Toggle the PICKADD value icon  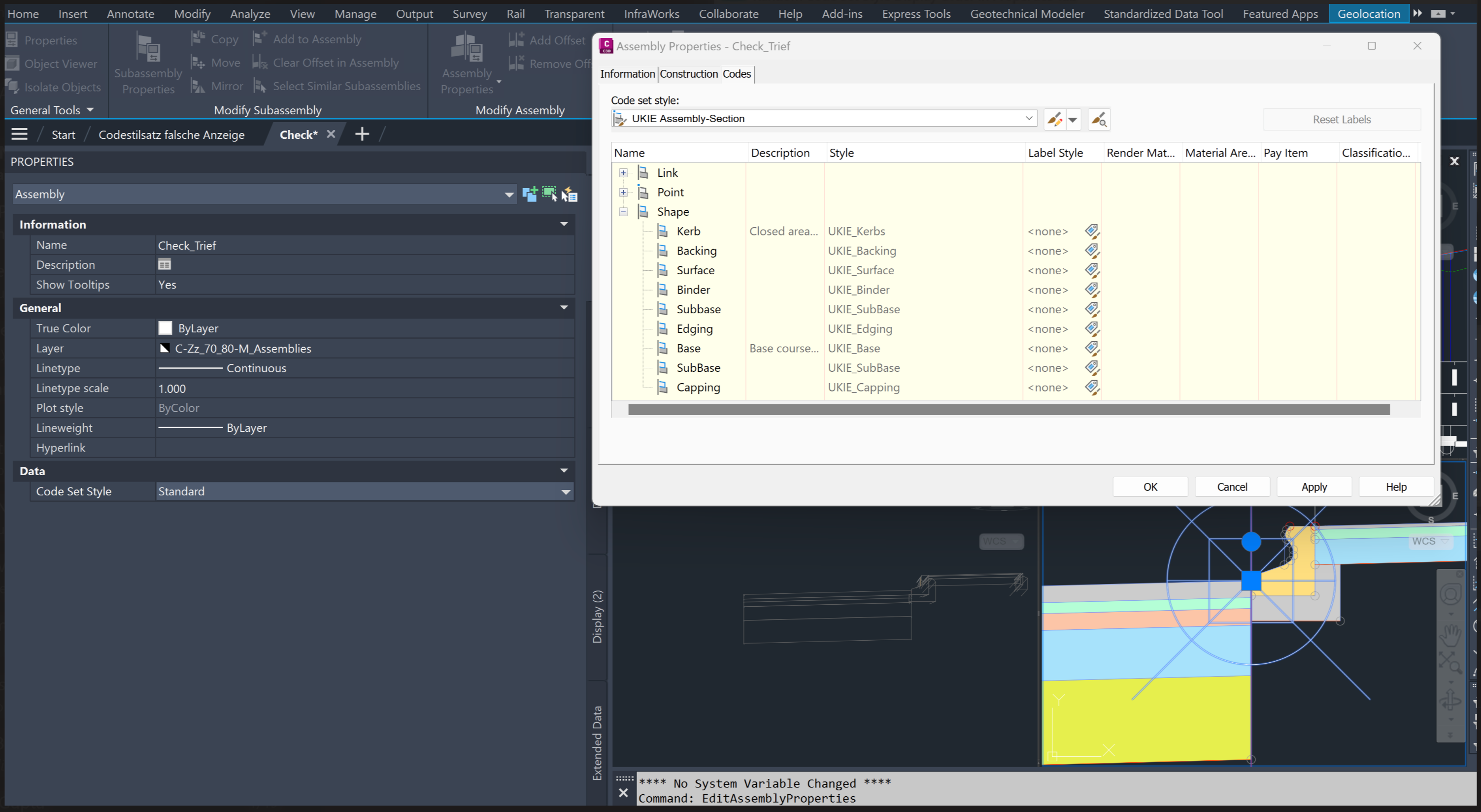coord(530,194)
